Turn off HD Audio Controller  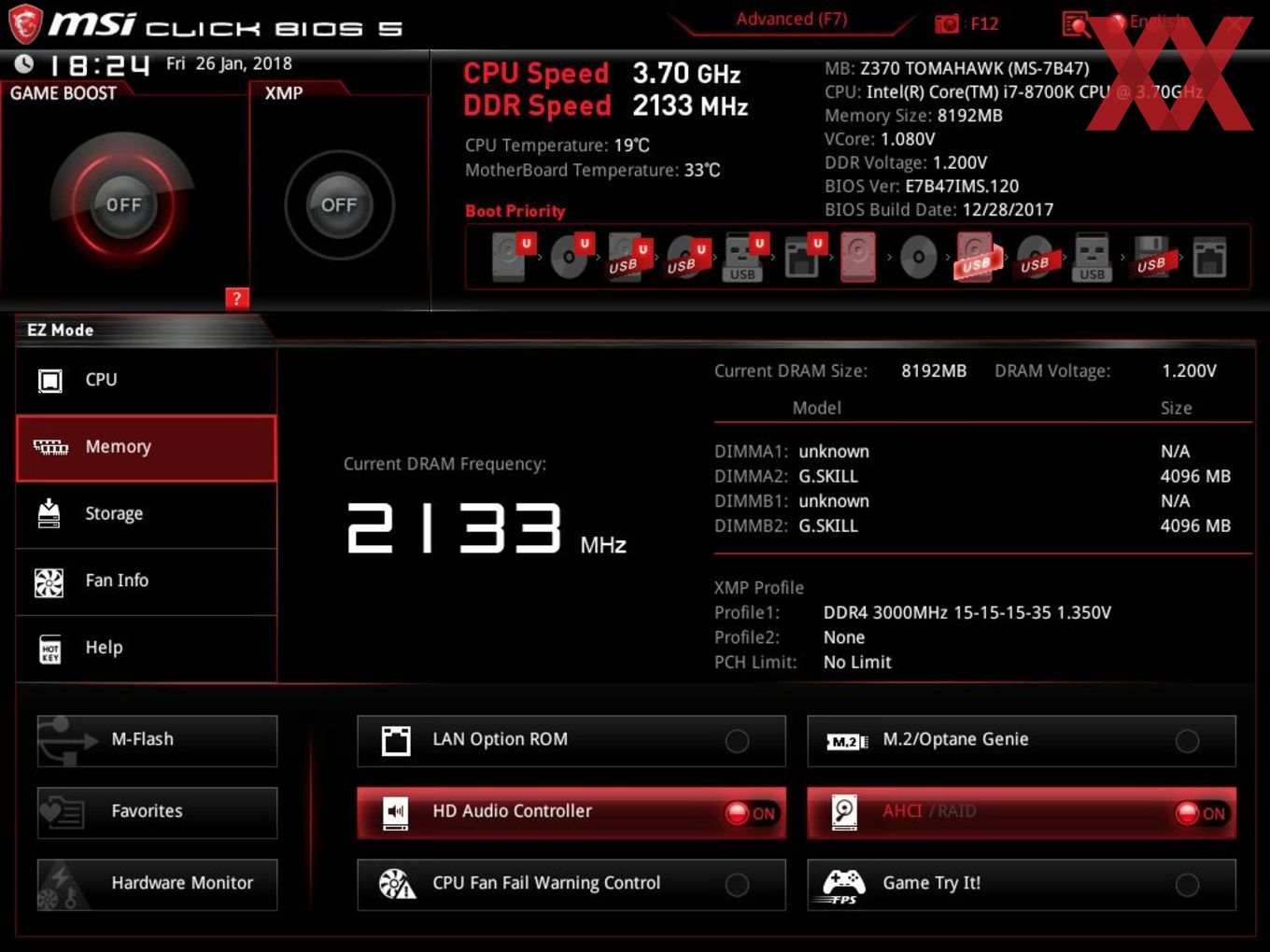[571, 813]
